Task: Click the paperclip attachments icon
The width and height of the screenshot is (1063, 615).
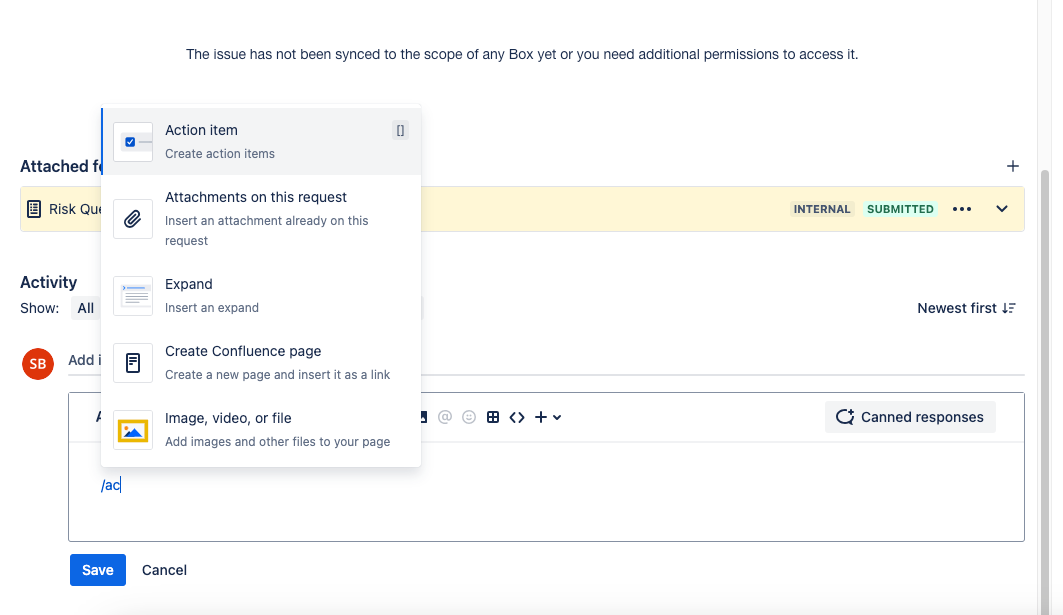Action: [x=133, y=218]
